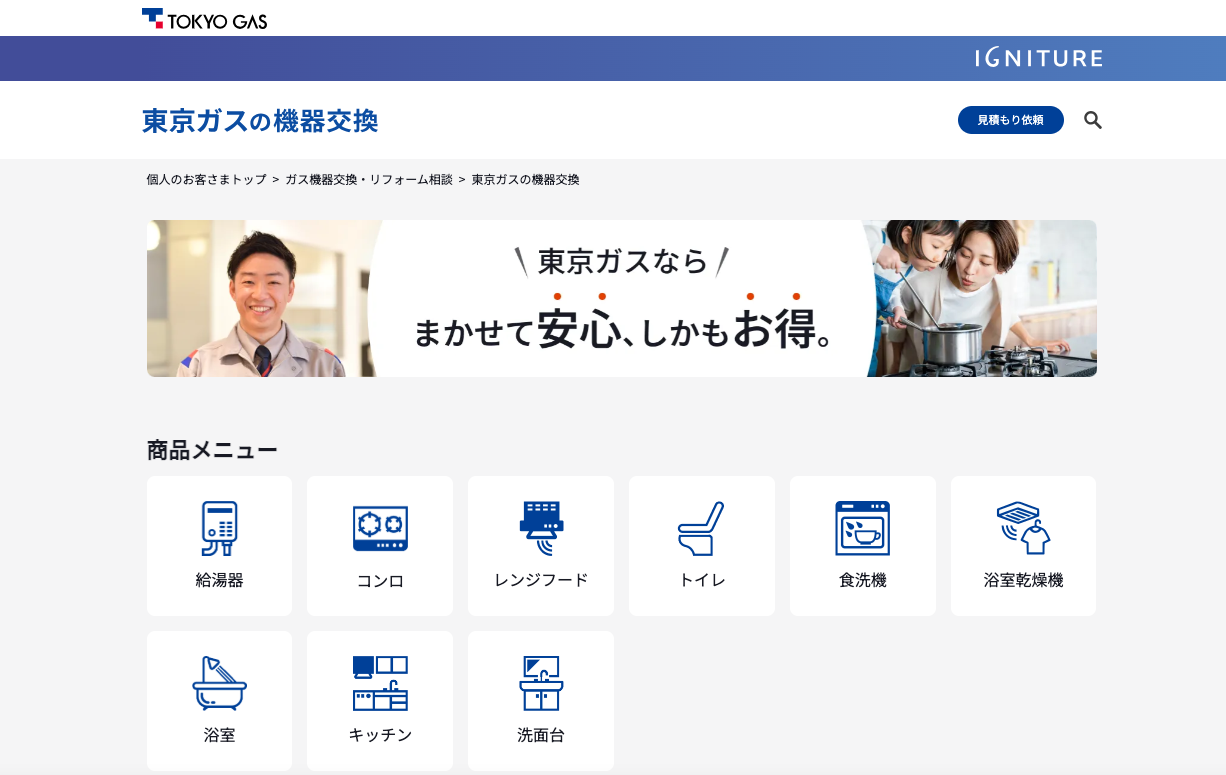Select the キッチン label text
Viewport: 1226px width, 775px height.
(x=380, y=735)
